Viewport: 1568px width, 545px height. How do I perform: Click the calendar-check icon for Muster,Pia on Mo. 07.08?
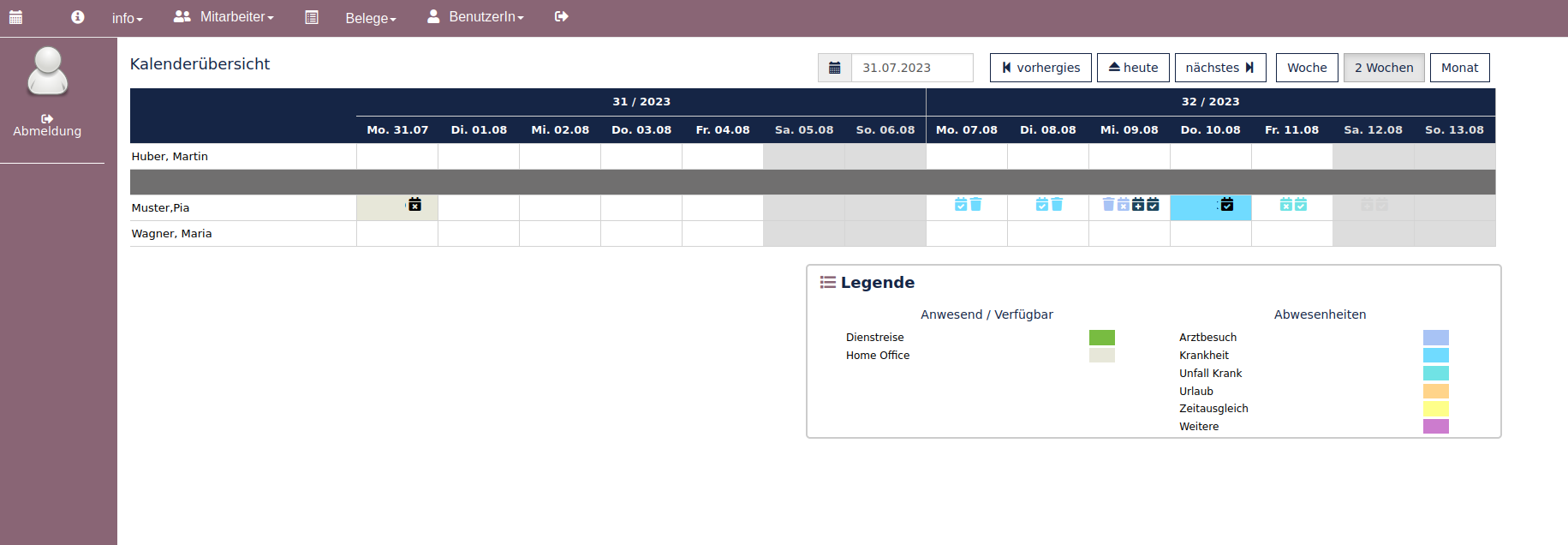pos(961,204)
